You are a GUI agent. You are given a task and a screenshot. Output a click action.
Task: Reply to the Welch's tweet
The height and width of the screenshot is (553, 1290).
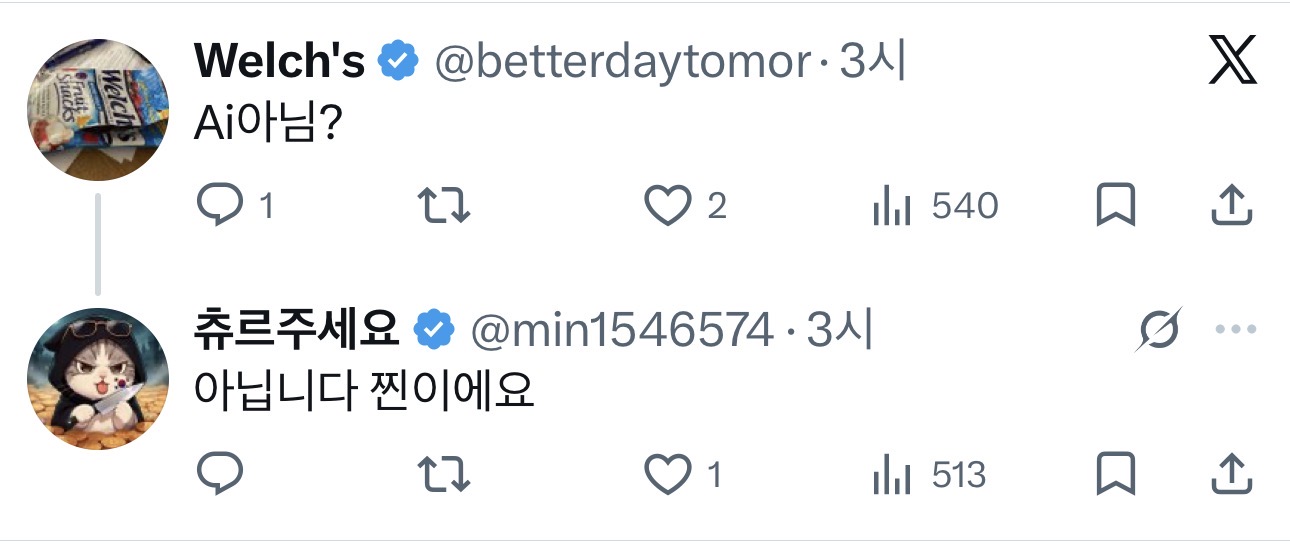216,206
